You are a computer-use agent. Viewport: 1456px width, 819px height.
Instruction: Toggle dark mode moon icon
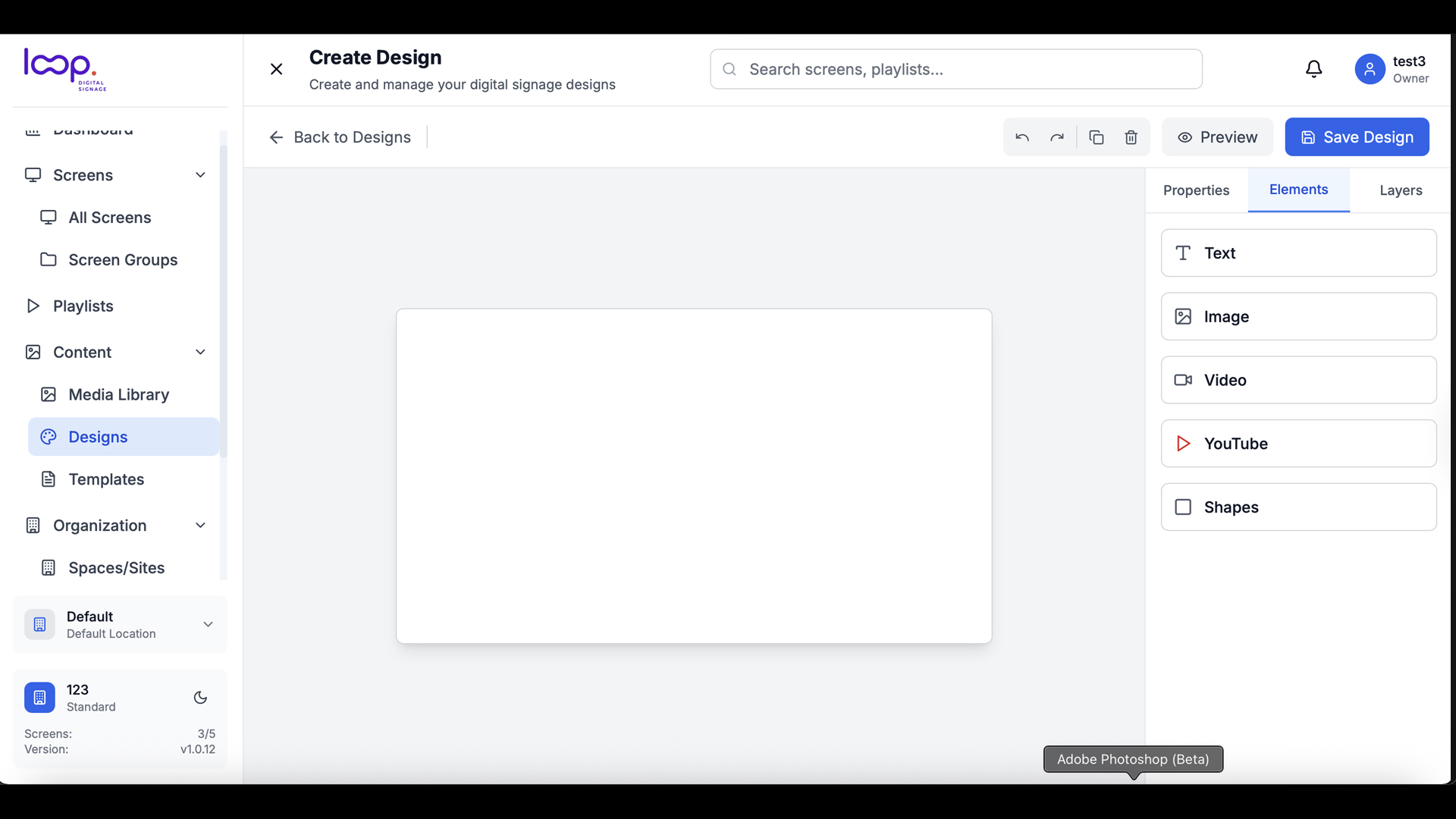click(200, 698)
